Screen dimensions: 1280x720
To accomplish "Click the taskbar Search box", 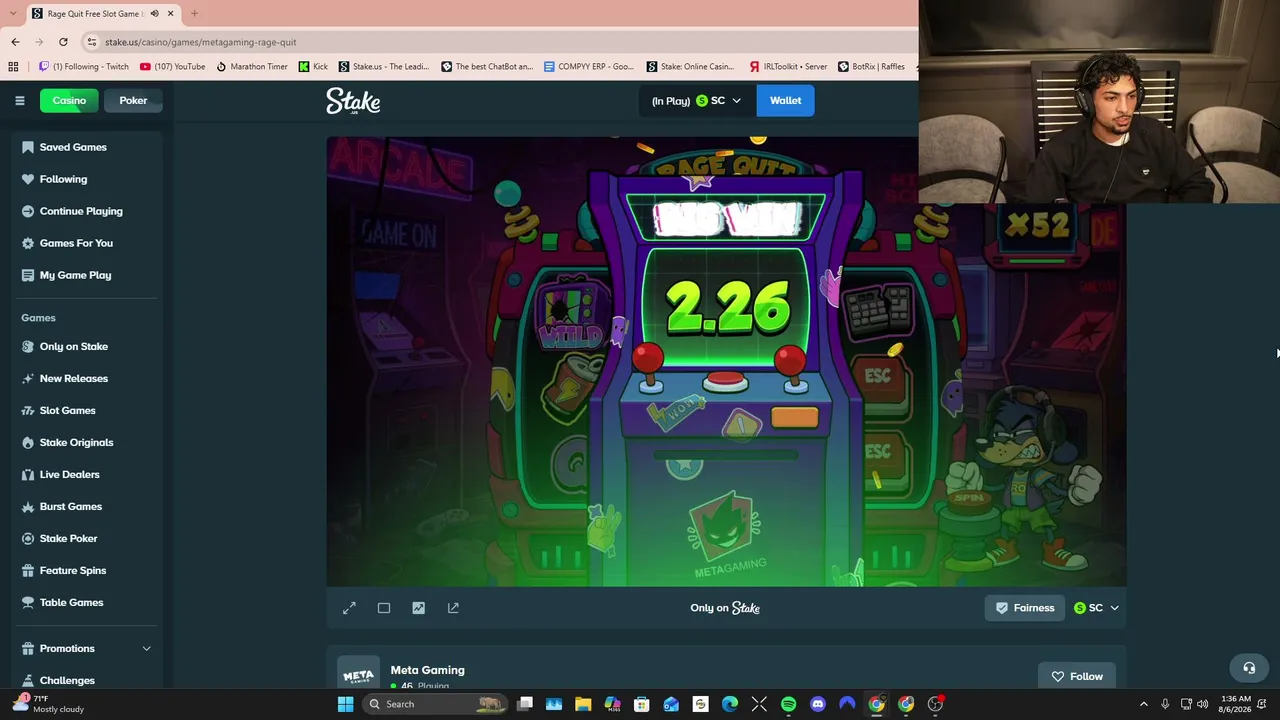I will click(x=435, y=704).
